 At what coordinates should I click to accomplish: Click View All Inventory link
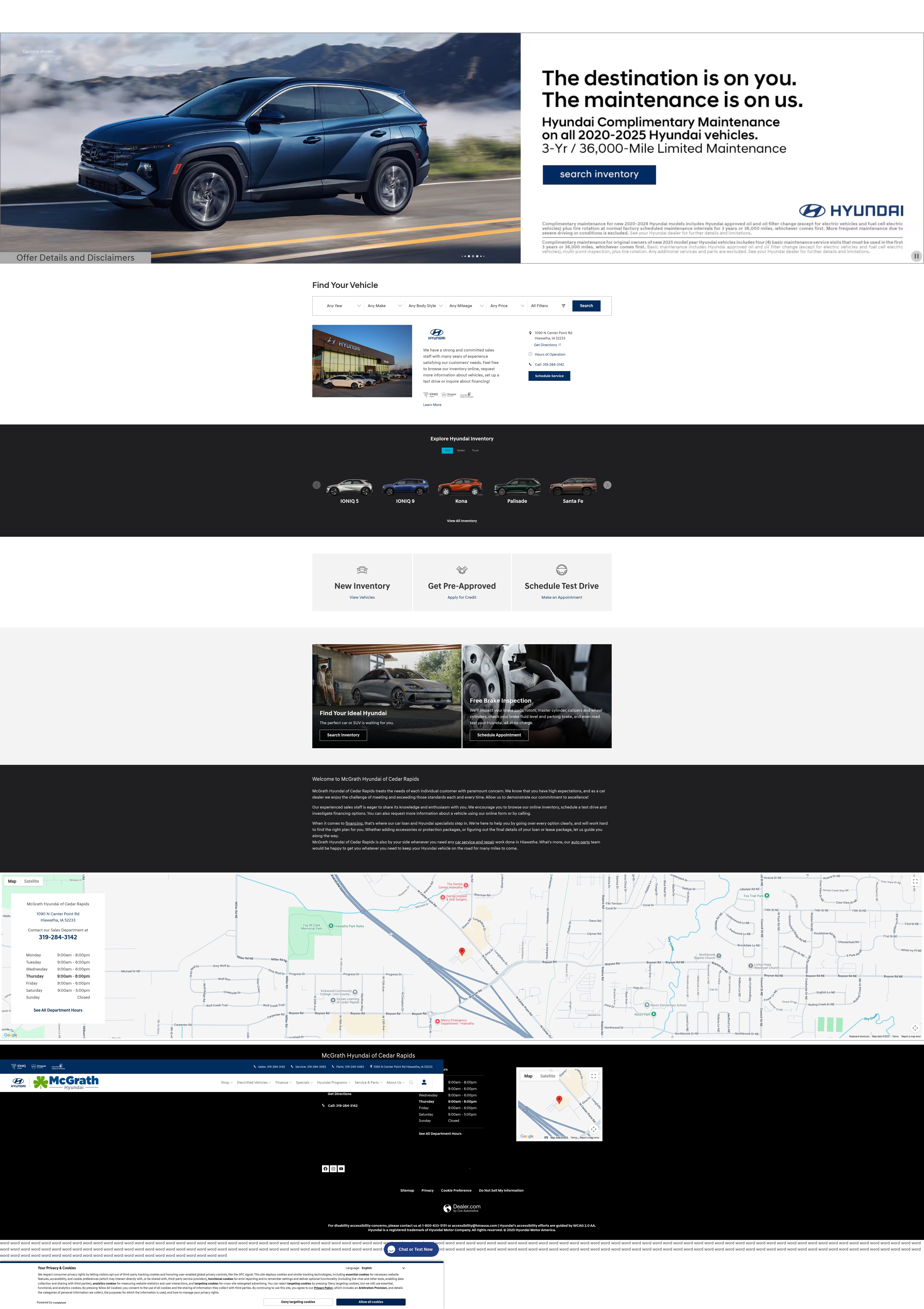[462, 521]
